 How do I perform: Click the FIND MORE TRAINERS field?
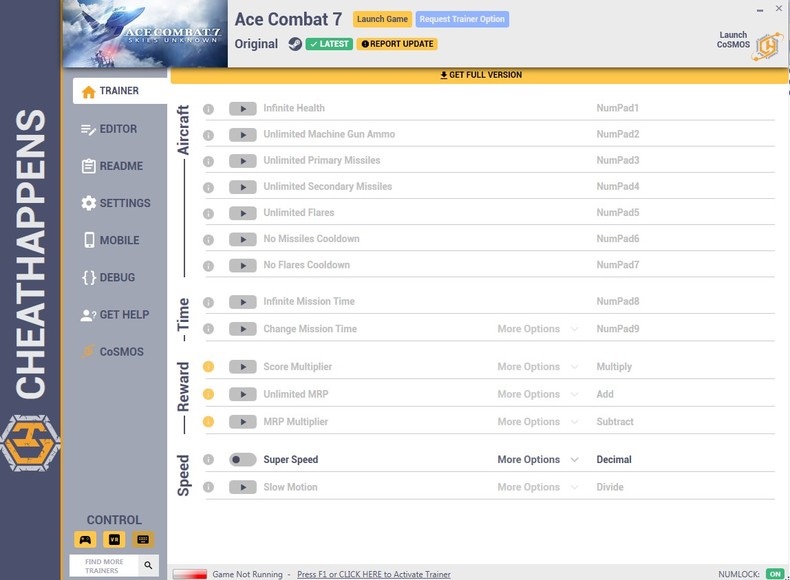[x=104, y=566]
